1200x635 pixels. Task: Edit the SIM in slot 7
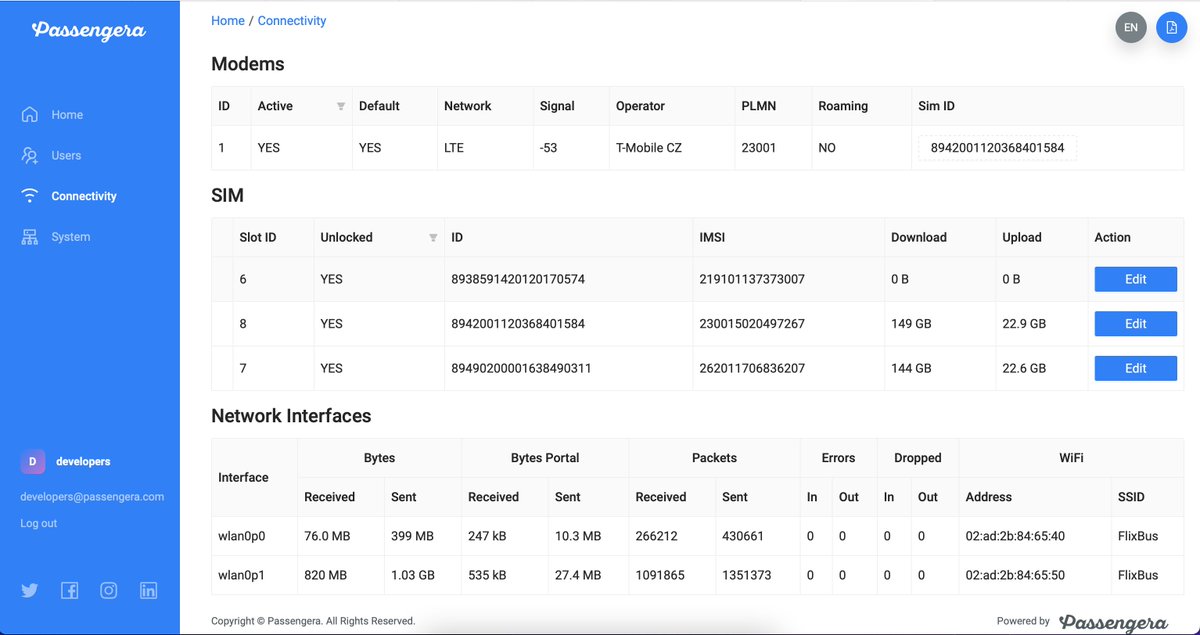(1136, 368)
